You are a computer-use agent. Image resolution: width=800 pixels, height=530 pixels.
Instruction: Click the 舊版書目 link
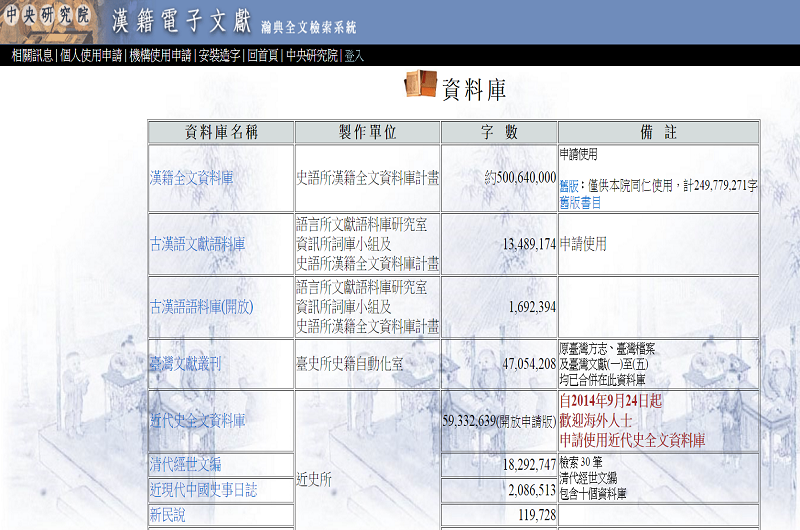(x=580, y=203)
